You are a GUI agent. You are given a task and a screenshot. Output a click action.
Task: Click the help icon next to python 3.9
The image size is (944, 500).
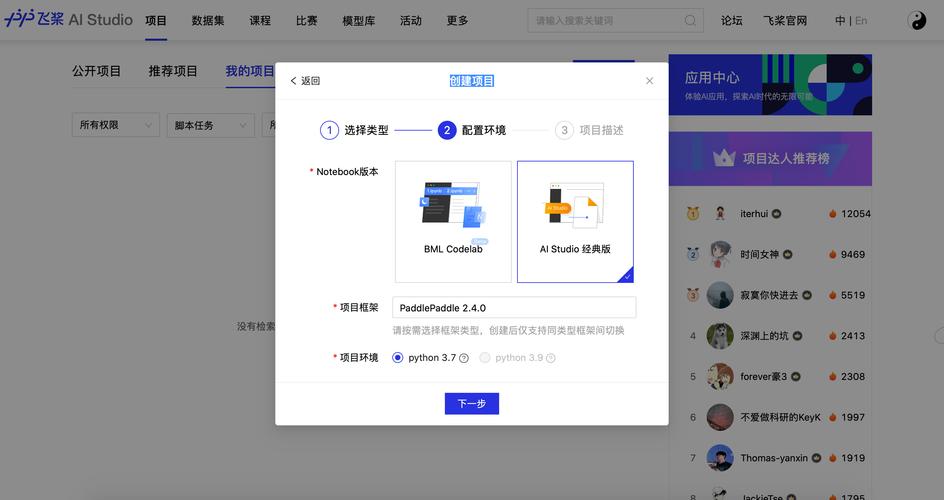click(x=550, y=358)
